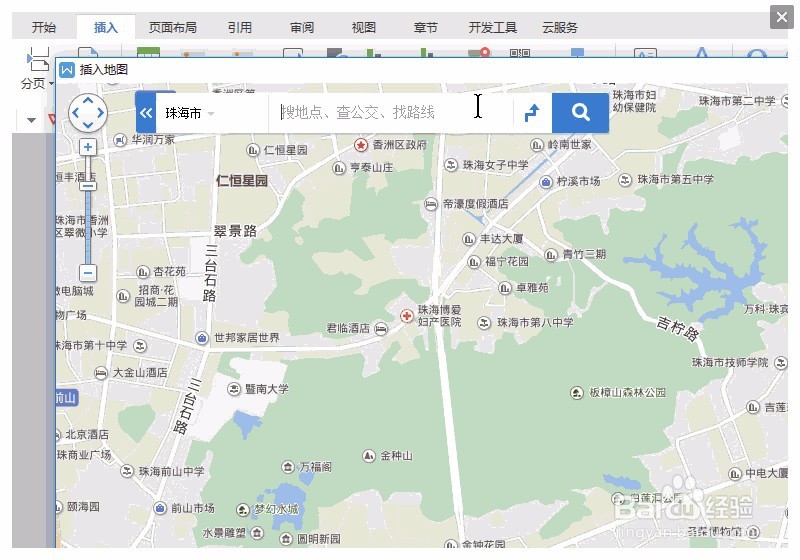Screen dimensions: 800x560
Task: Switch to 页面布局 tab
Action: 172,28
